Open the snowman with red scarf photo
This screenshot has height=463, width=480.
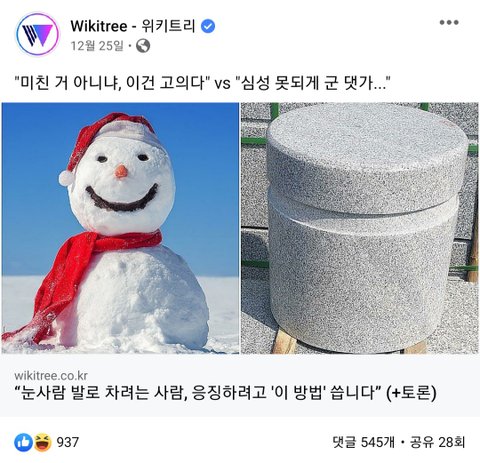click(120, 228)
